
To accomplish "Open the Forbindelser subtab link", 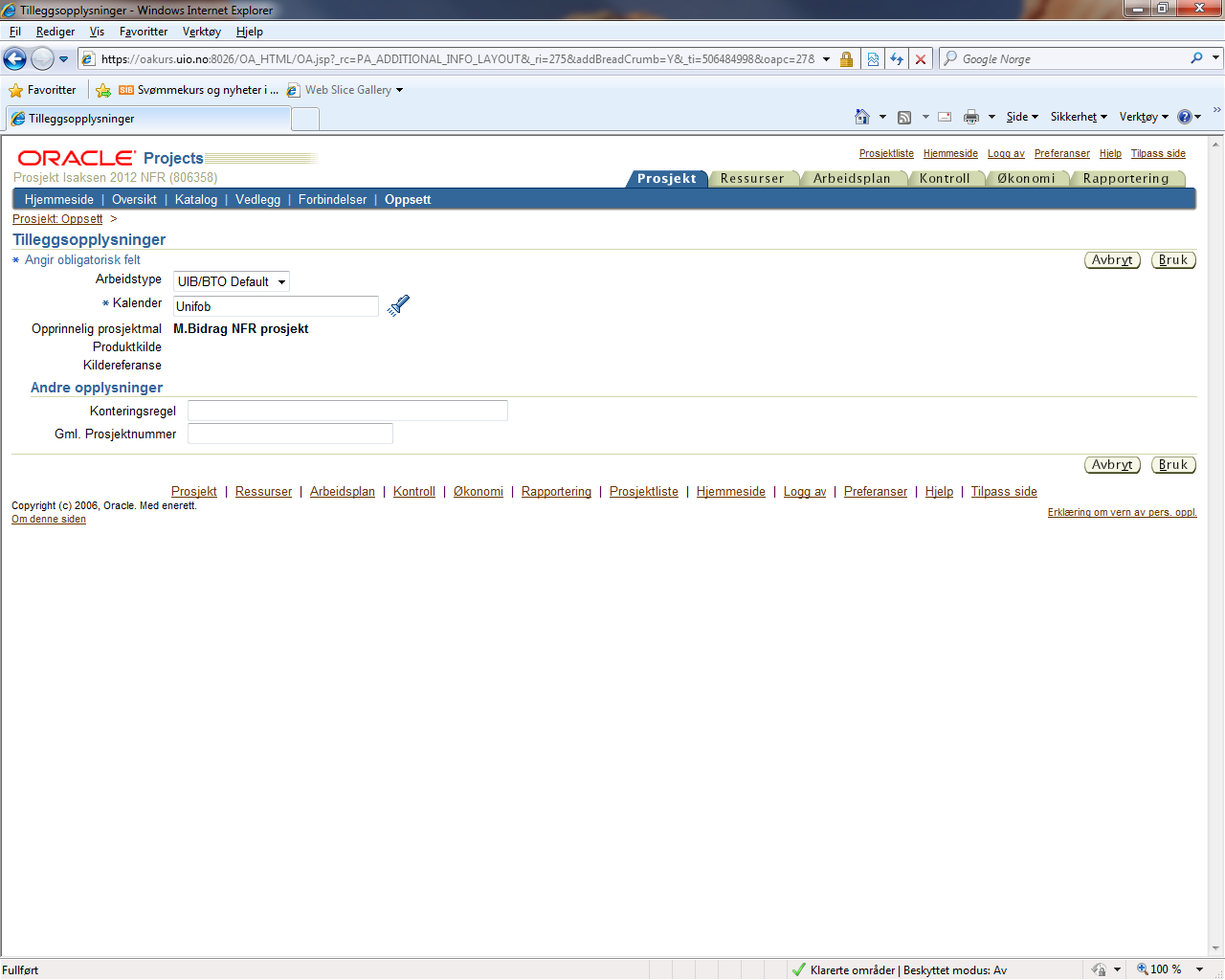I will coord(332,200).
